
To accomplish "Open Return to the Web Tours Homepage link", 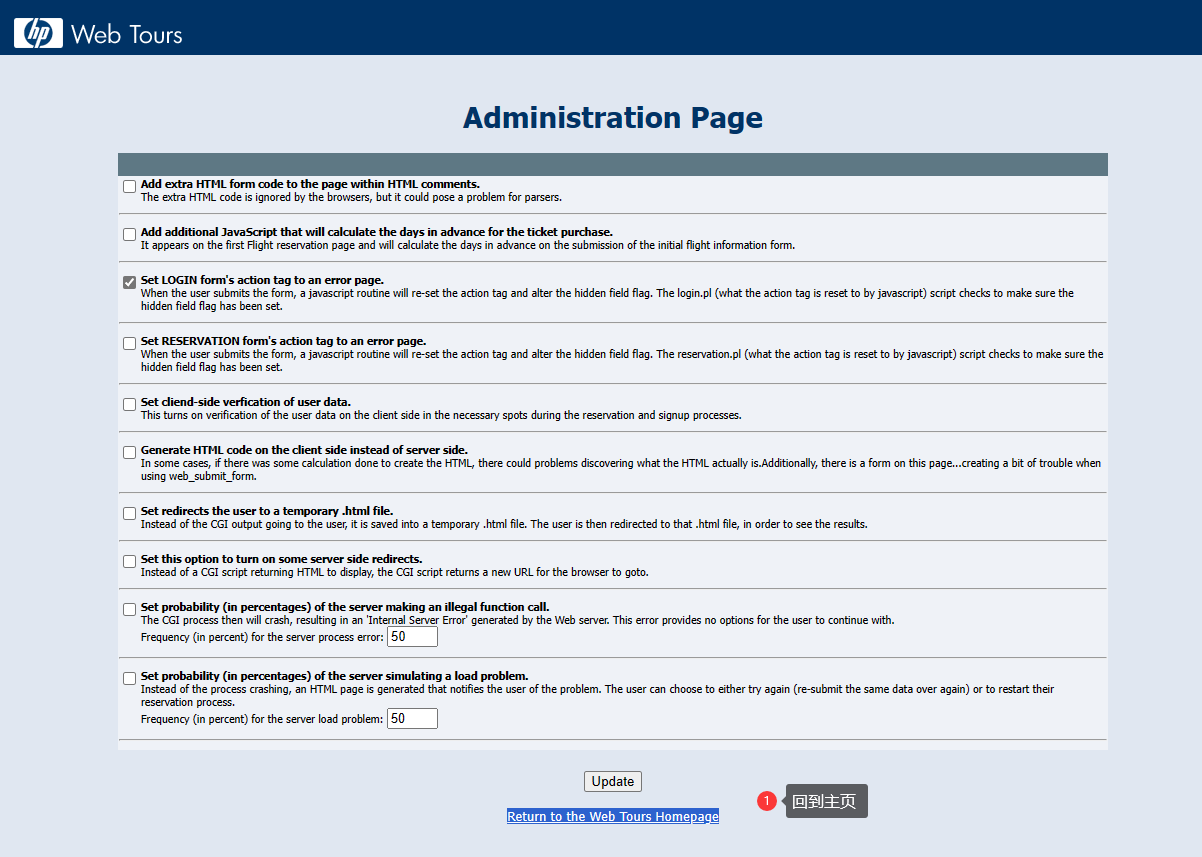I will click(x=613, y=817).
